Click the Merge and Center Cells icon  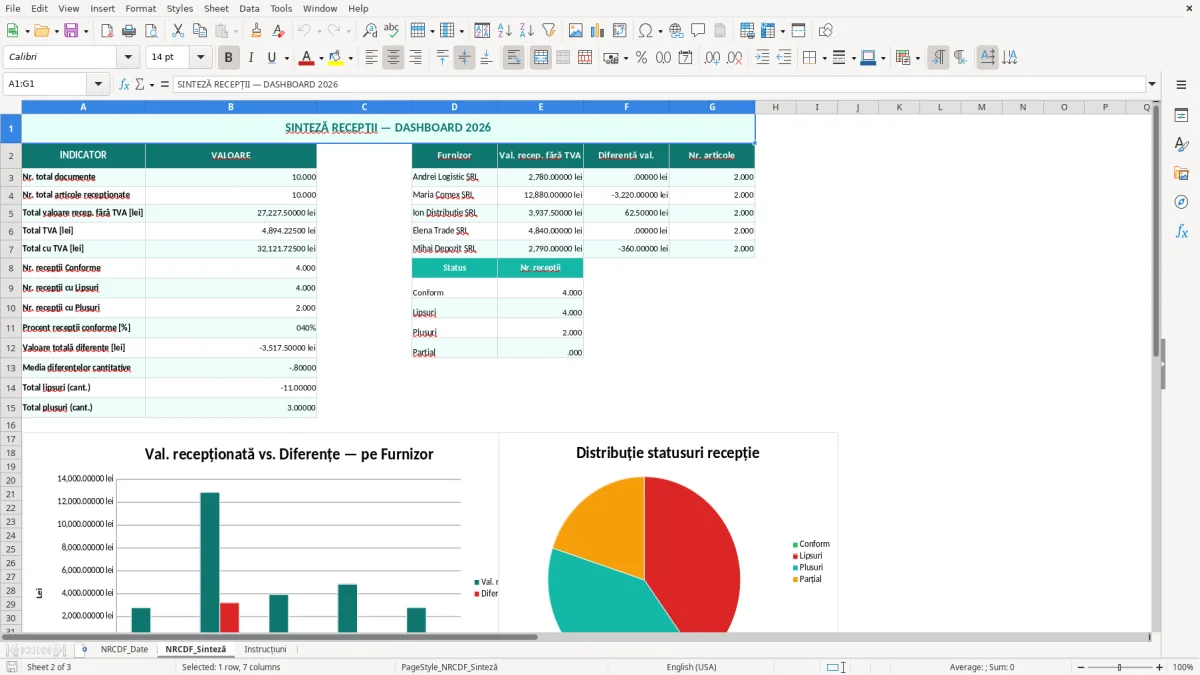coord(541,58)
